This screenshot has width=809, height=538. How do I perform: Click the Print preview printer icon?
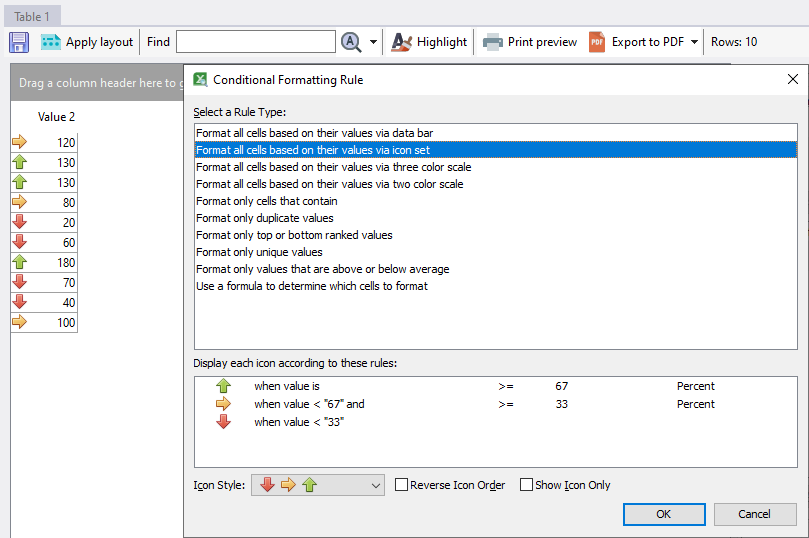(x=493, y=42)
